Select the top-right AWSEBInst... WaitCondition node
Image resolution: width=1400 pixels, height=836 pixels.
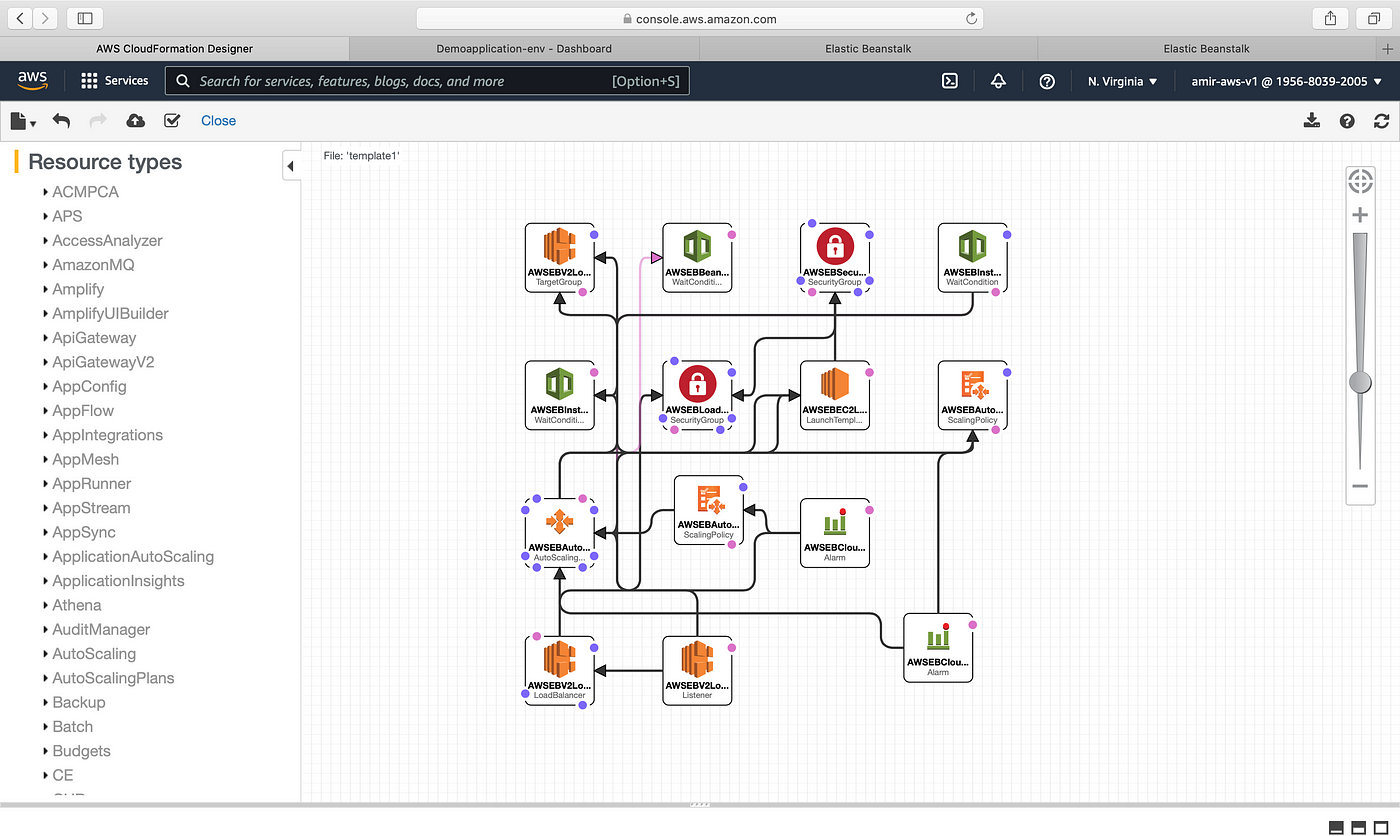(973, 257)
